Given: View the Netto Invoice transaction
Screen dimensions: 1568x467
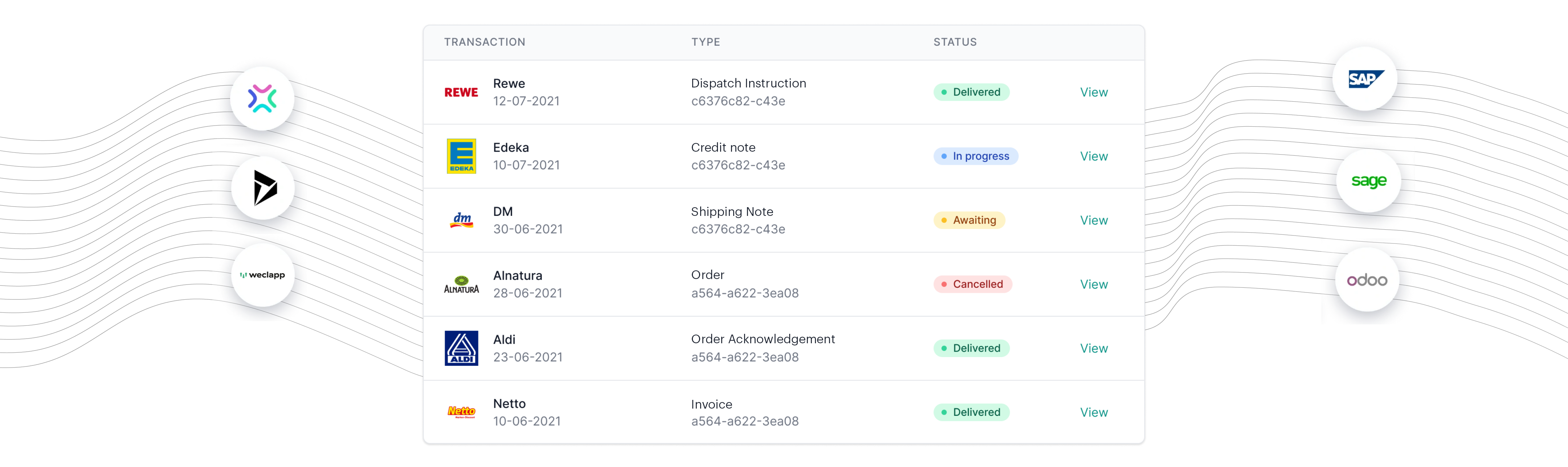Looking at the screenshot, I should coord(1094,412).
